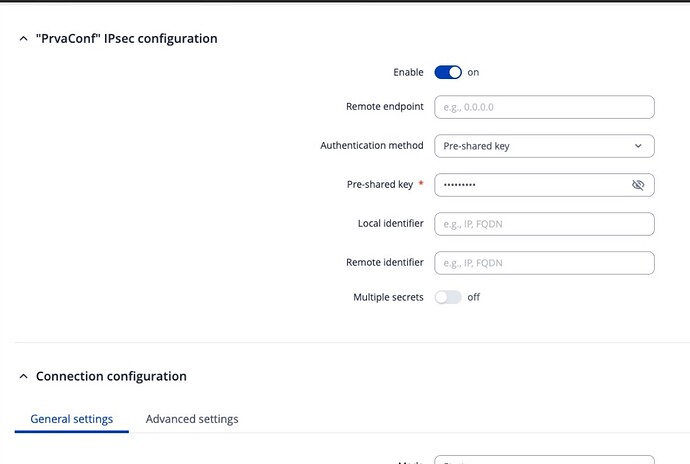Click the "Local identifier" label text

pos(390,224)
